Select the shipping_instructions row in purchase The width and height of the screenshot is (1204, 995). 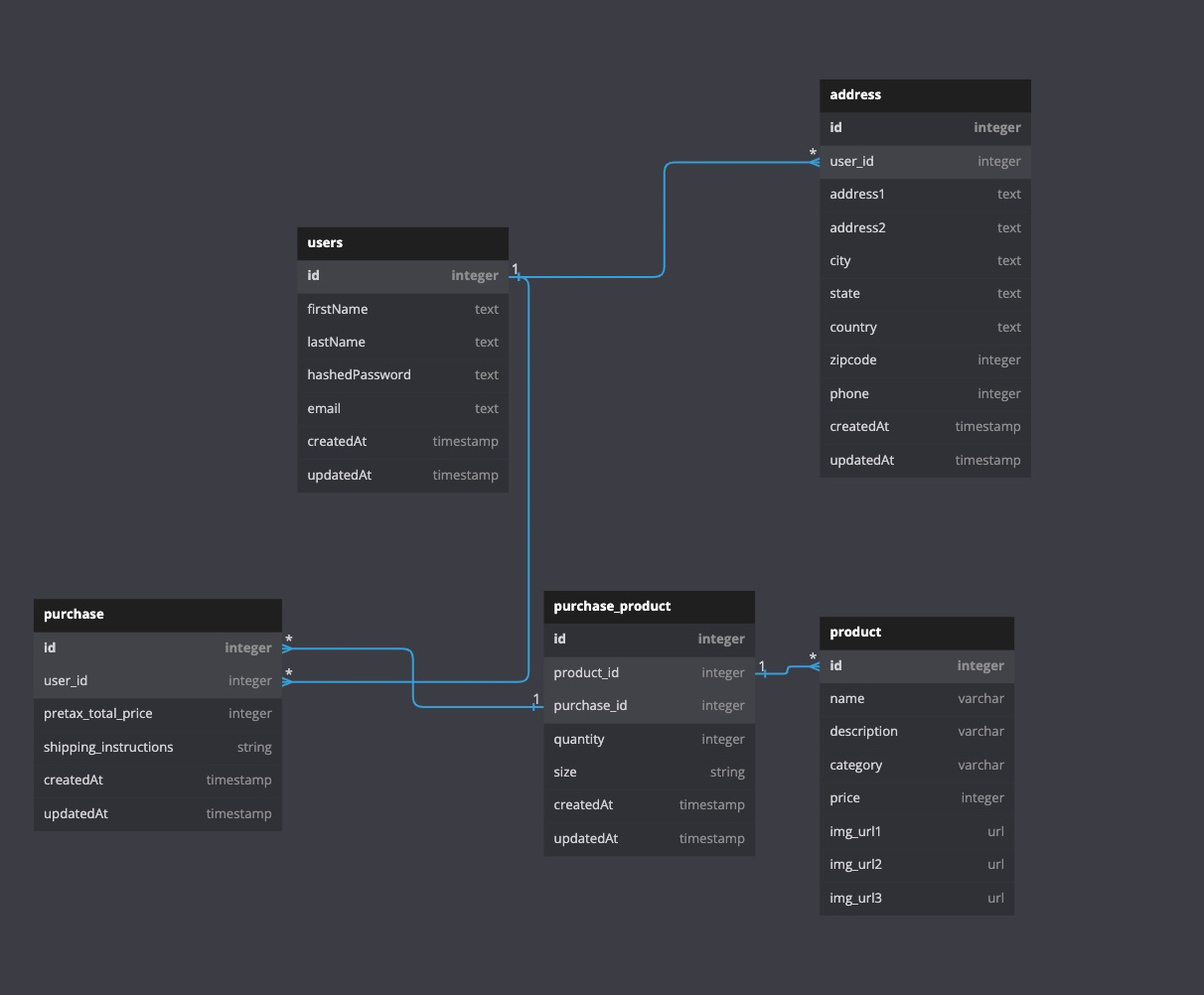[x=157, y=747]
